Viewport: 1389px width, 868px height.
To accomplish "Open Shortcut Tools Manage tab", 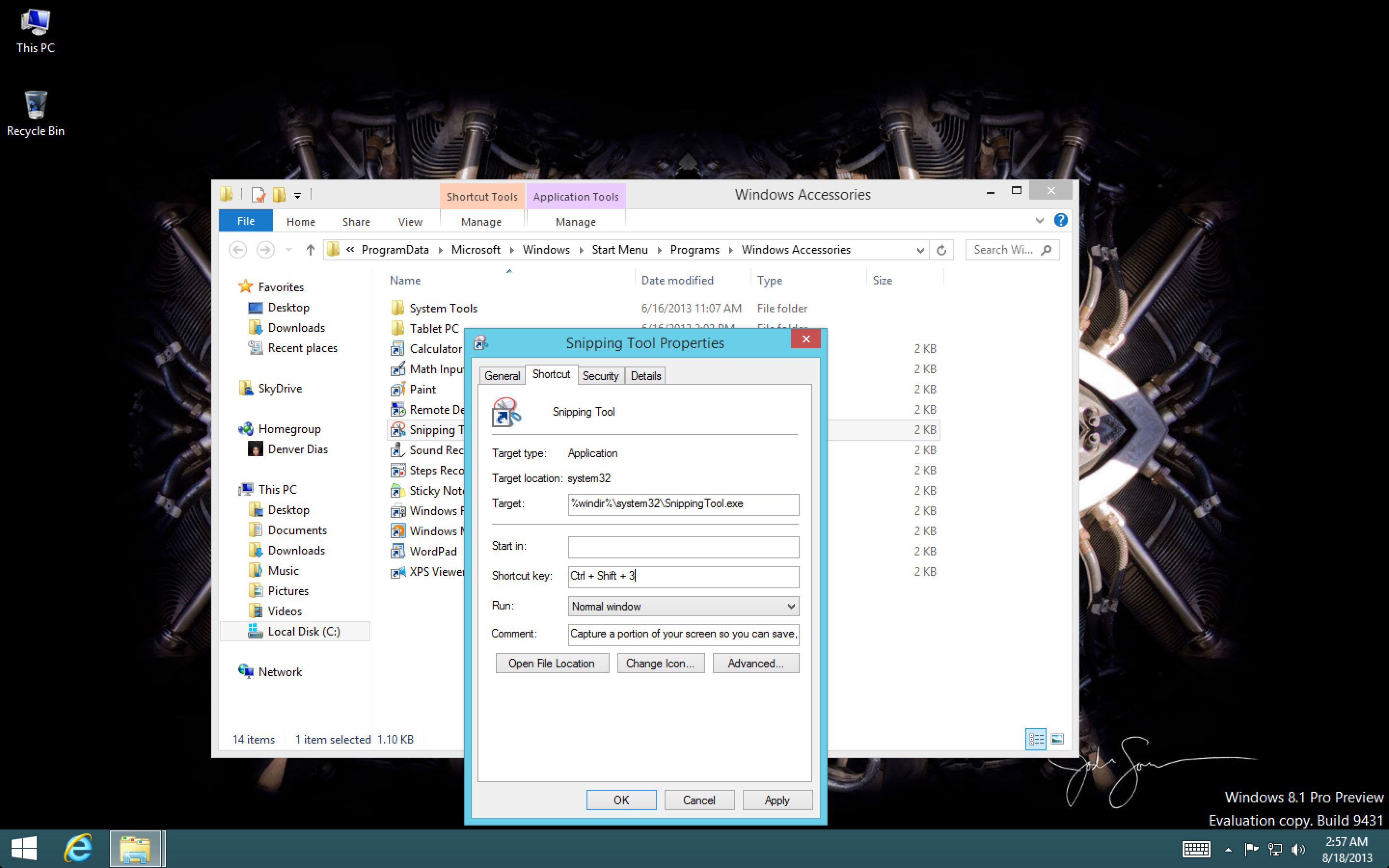I will pos(481,222).
